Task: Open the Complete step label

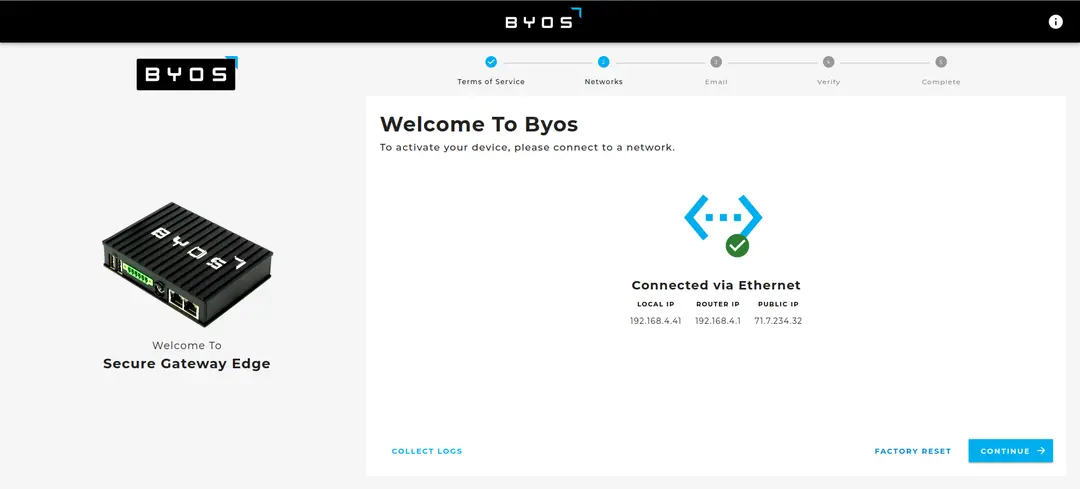Action: [x=941, y=82]
